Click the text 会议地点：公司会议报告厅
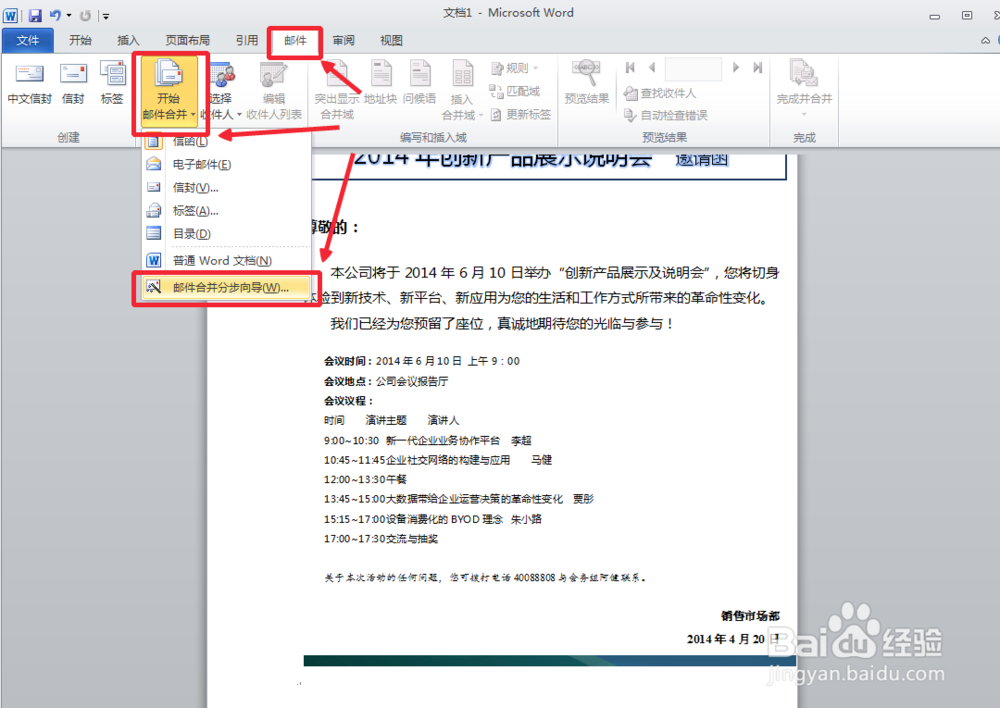1000x708 pixels. click(x=386, y=381)
